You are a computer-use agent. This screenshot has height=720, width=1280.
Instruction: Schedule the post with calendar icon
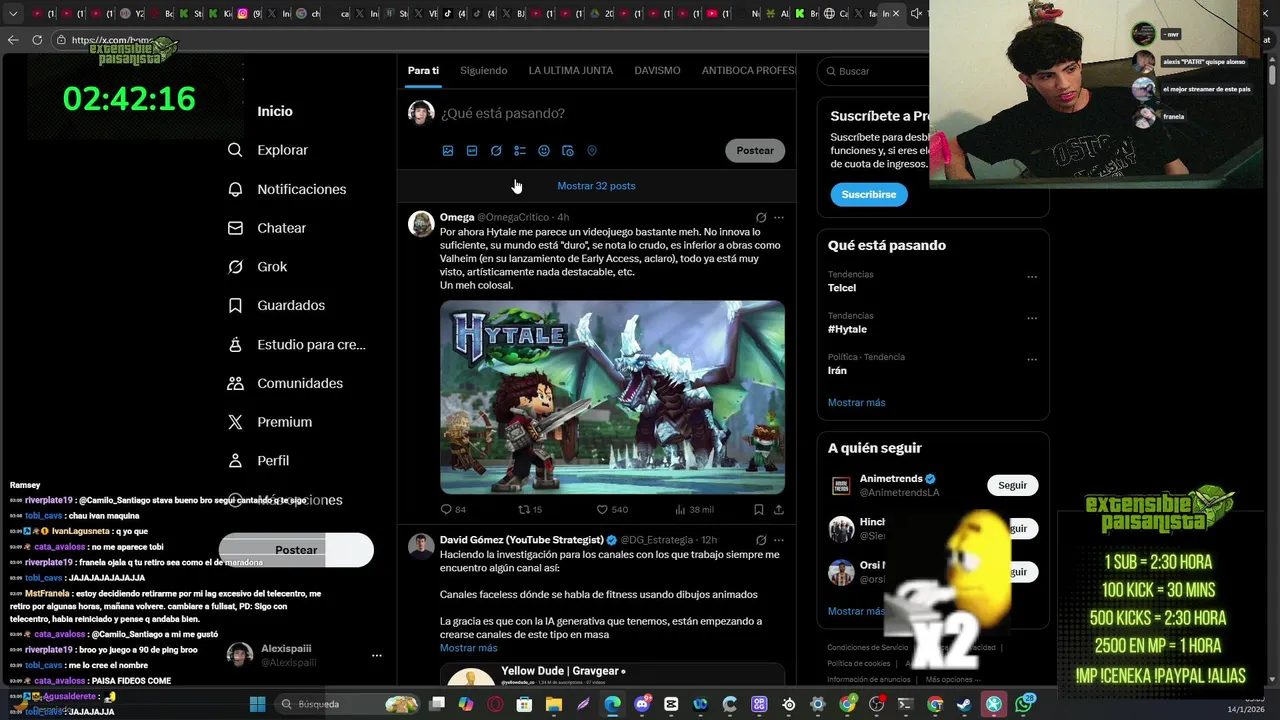tap(568, 151)
